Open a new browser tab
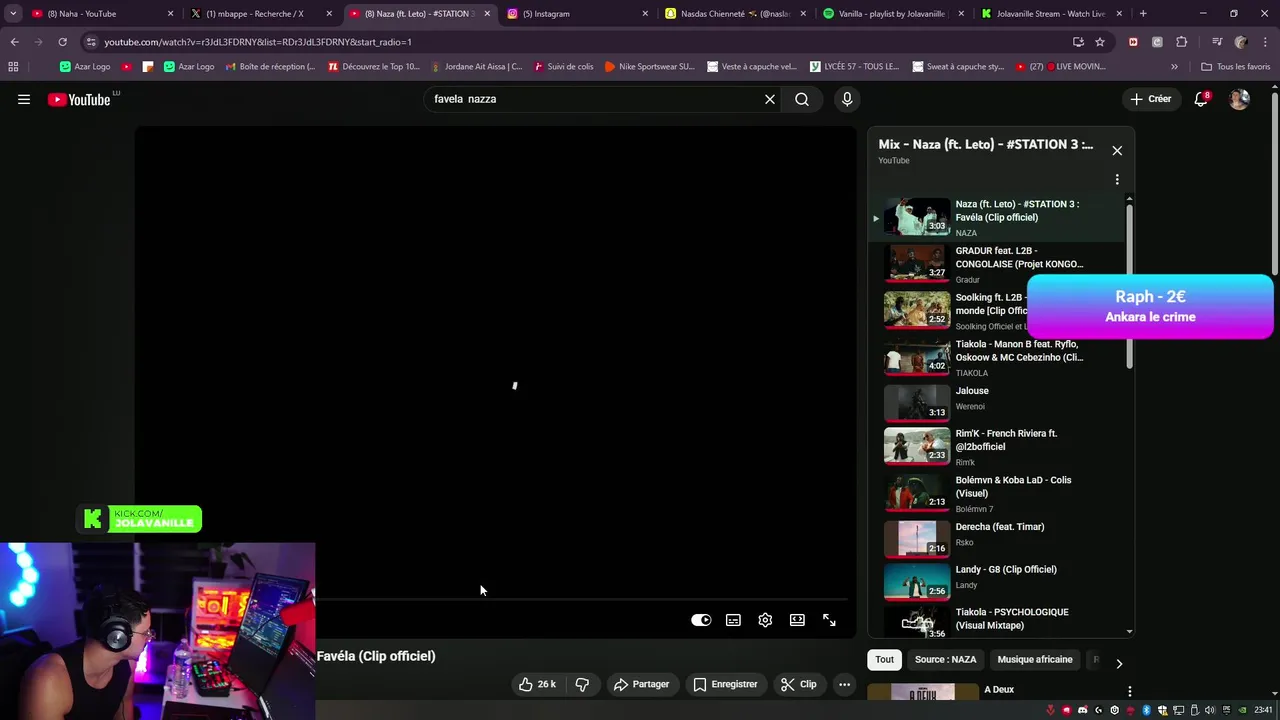Viewport: 1280px width, 720px height. (1143, 14)
